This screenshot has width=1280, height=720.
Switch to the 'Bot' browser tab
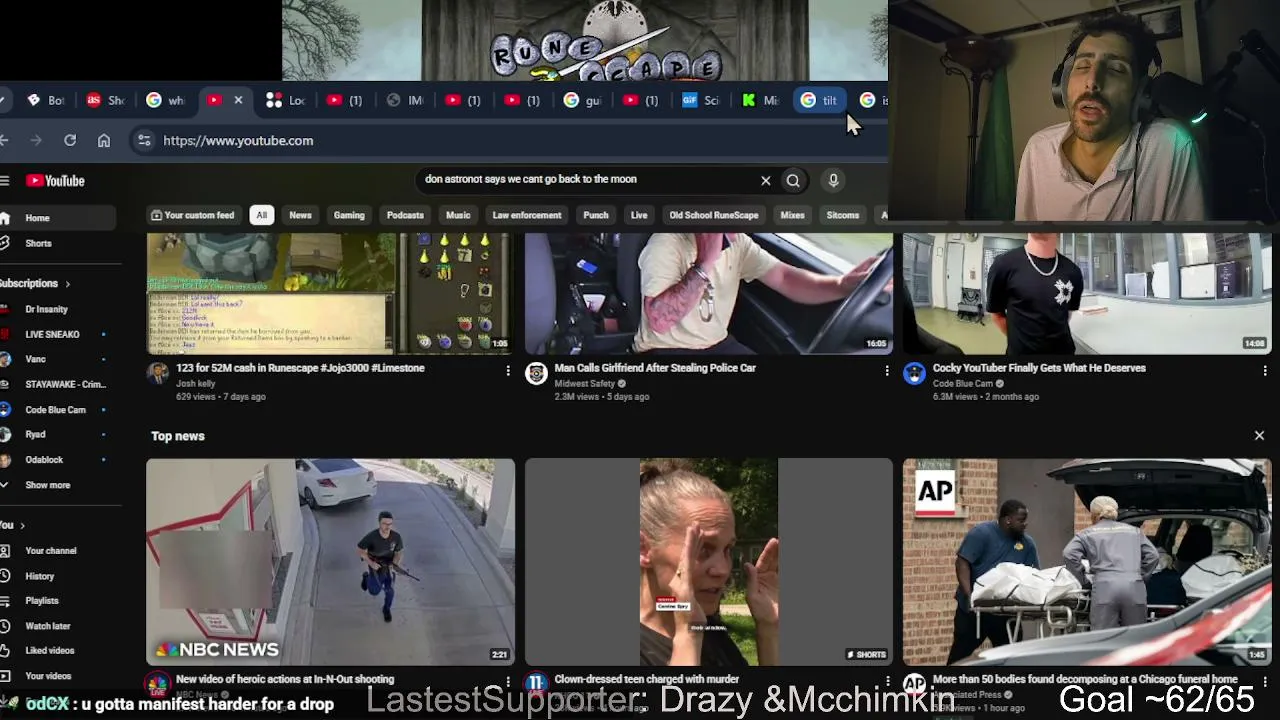click(x=45, y=100)
